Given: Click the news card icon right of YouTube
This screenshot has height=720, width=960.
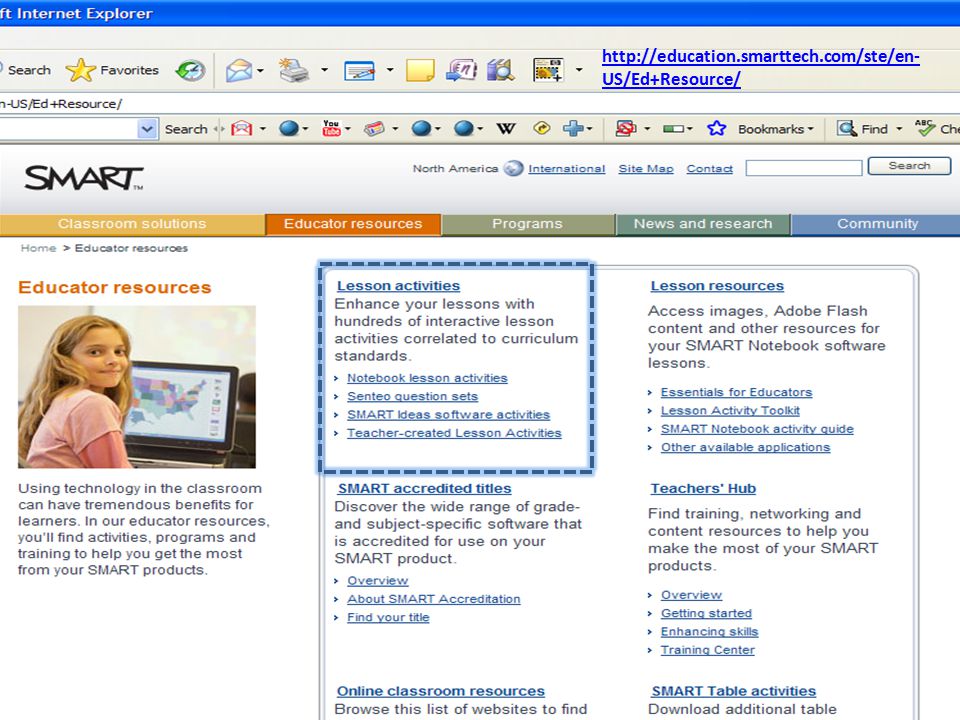Looking at the screenshot, I should click(373, 129).
